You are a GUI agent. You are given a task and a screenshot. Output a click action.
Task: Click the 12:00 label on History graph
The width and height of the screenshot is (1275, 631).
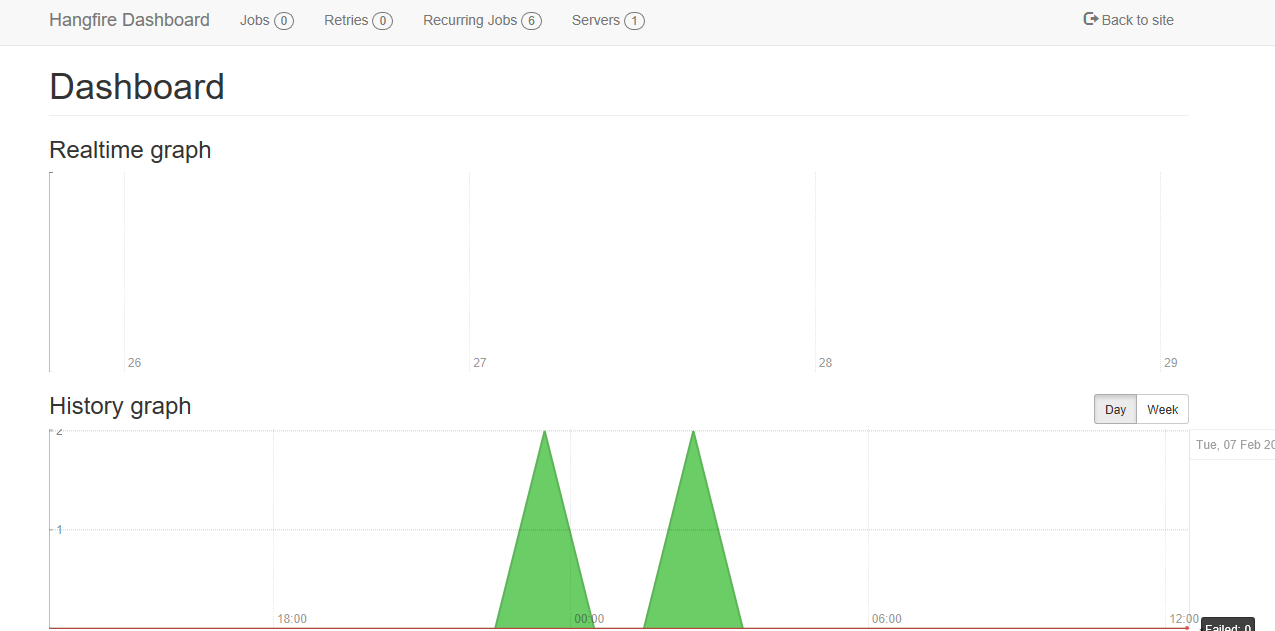(1184, 619)
